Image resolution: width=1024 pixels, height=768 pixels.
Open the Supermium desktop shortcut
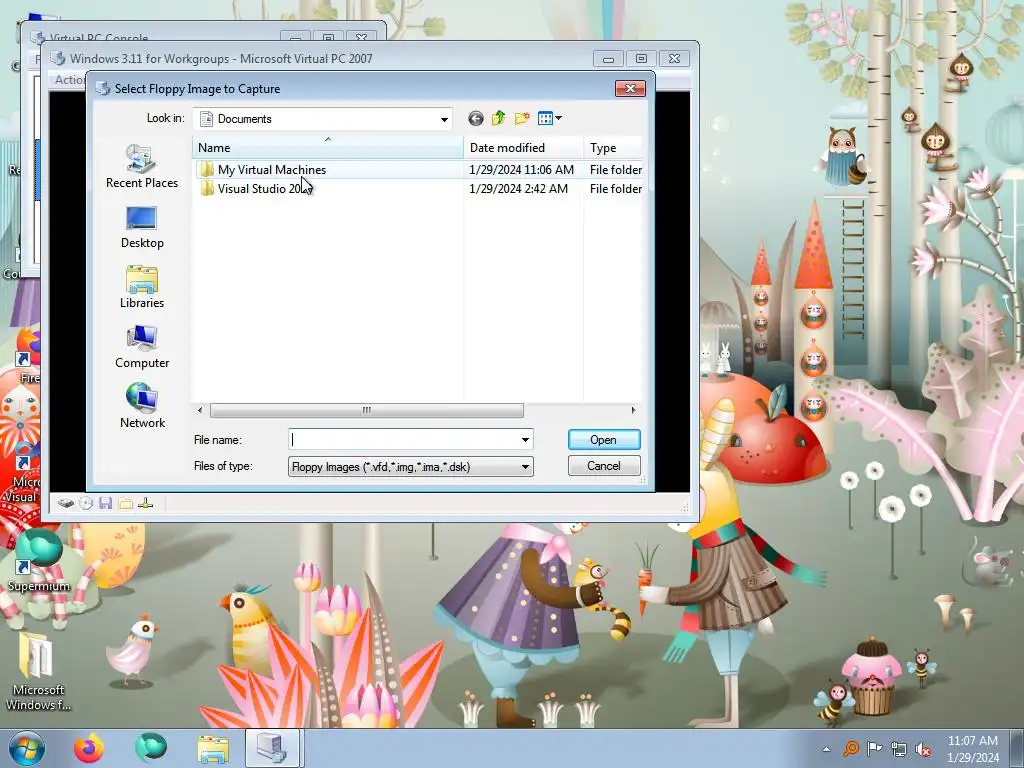(x=39, y=562)
